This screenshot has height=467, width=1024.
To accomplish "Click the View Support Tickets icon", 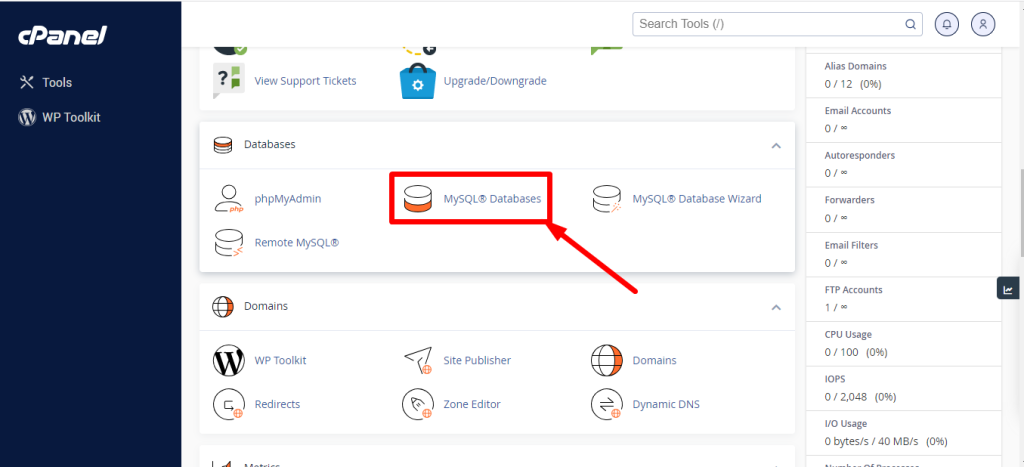I will point(229,81).
